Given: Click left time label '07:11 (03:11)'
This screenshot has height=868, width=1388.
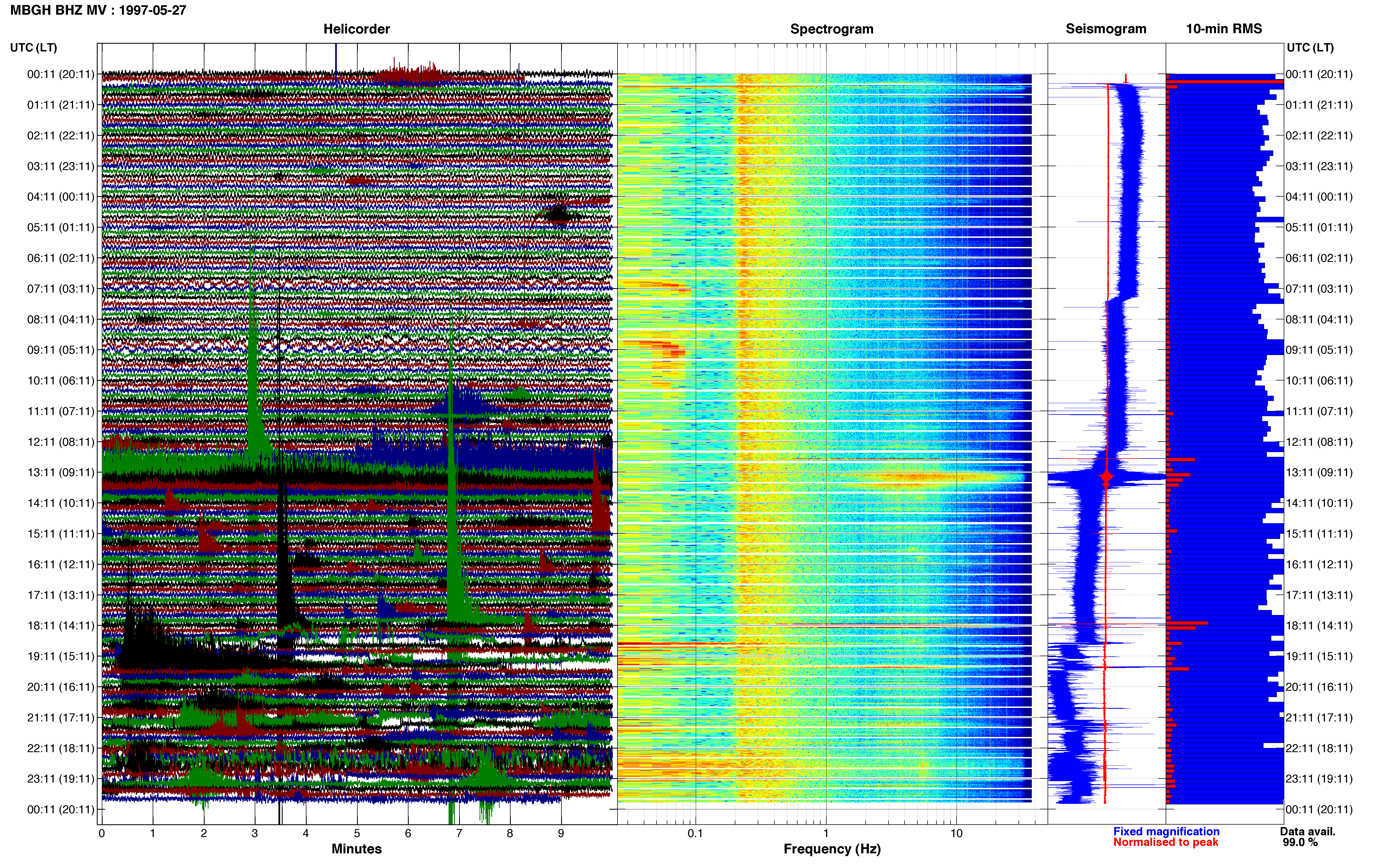Looking at the screenshot, I should pos(61,289).
